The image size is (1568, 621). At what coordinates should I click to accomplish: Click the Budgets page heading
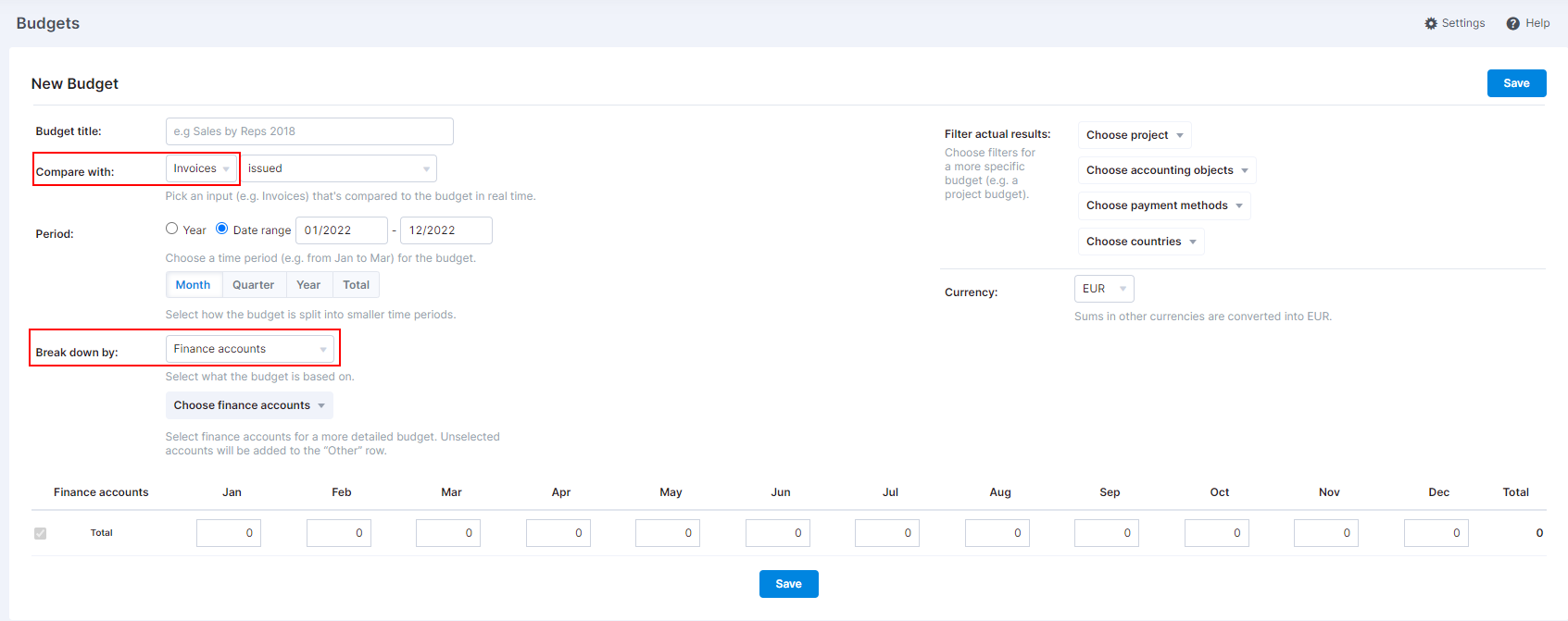tap(48, 23)
